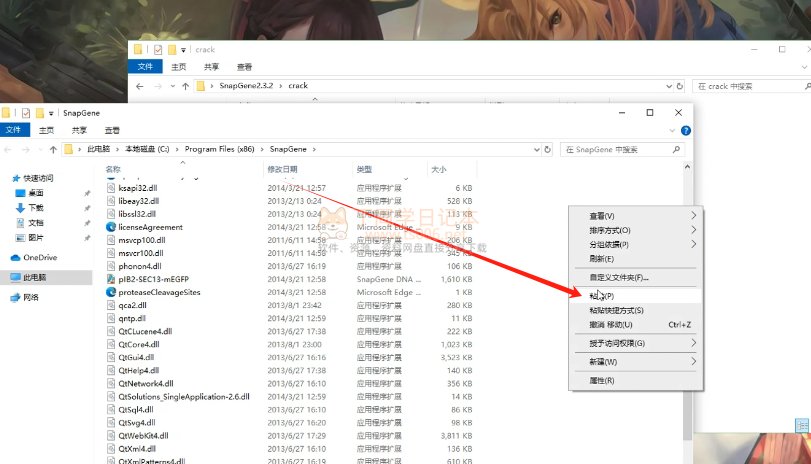The image size is (811, 464).
Task: Select the pIB2-SEC13-mEGFP SnapGene file icon
Action: click(111, 279)
